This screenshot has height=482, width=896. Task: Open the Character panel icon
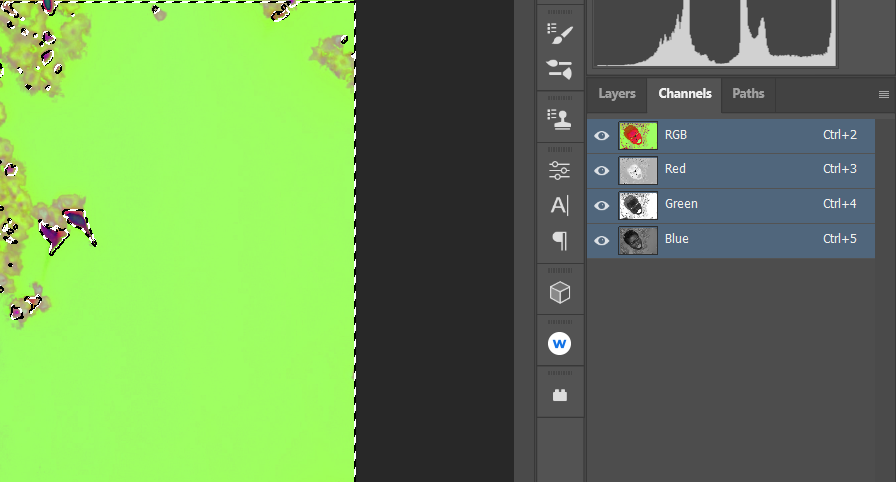tap(559, 205)
